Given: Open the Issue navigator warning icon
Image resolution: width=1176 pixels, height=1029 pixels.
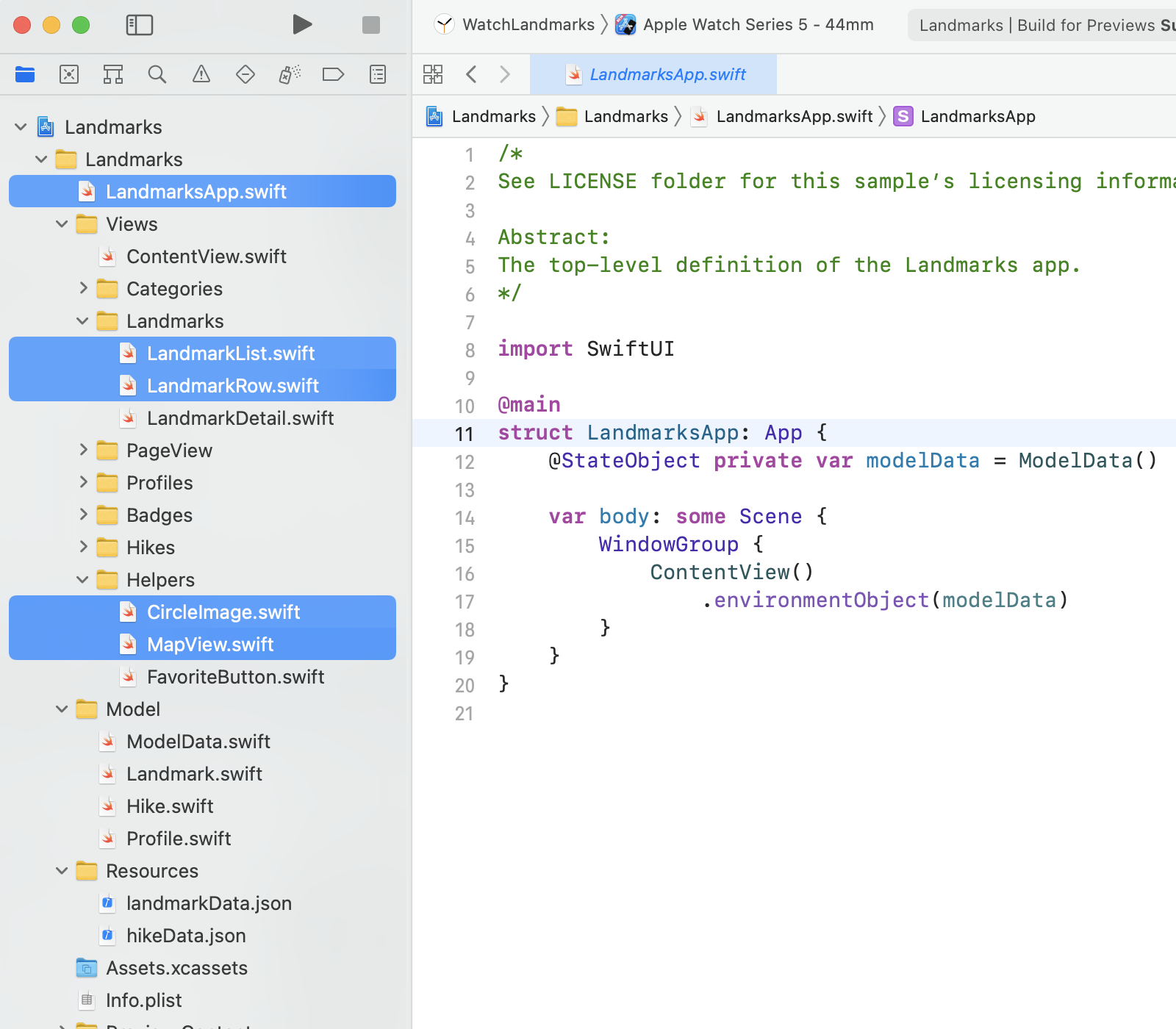Looking at the screenshot, I should coord(201,74).
